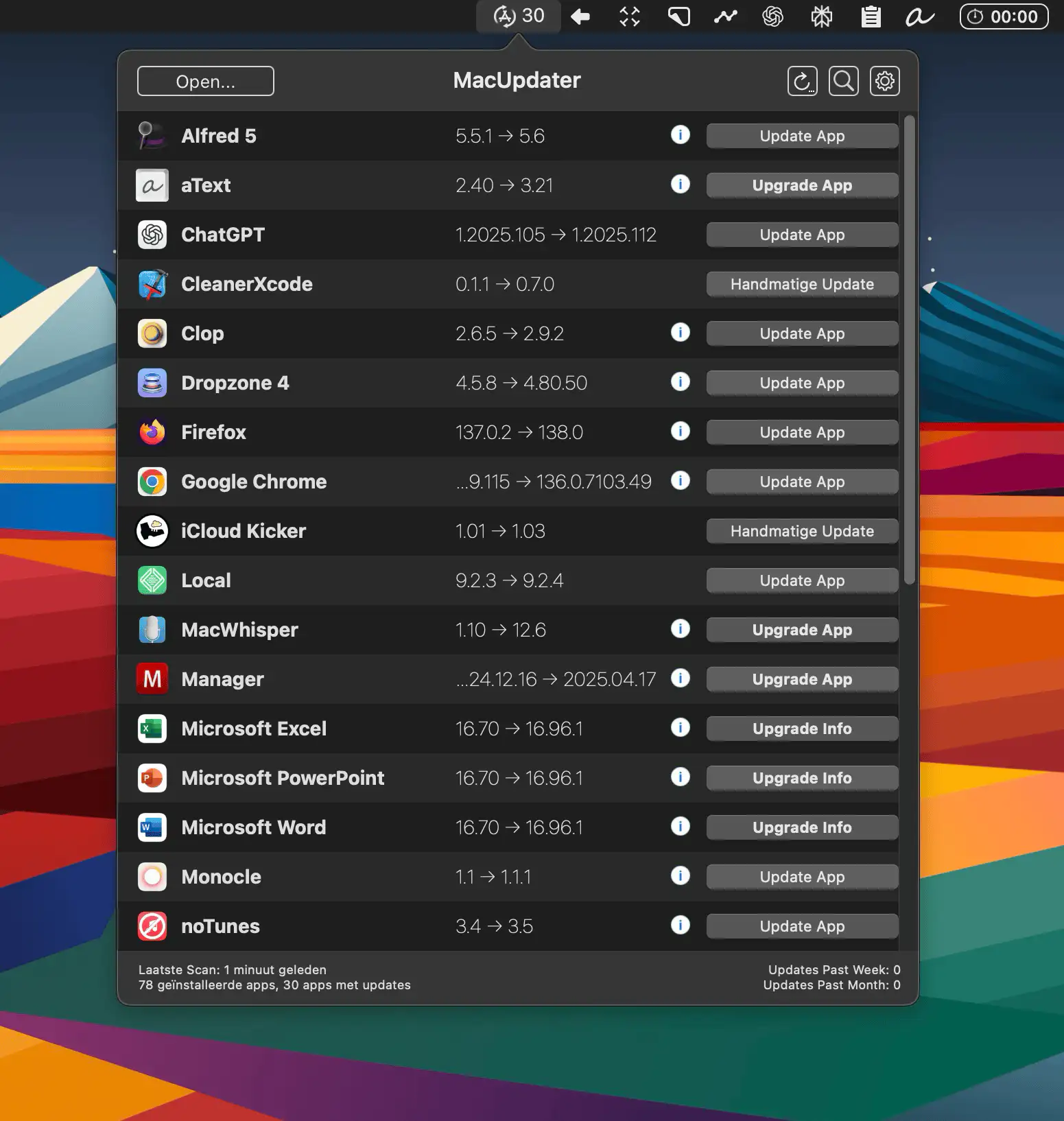Click the aText app icon in list
The image size is (1064, 1121).
point(152,185)
